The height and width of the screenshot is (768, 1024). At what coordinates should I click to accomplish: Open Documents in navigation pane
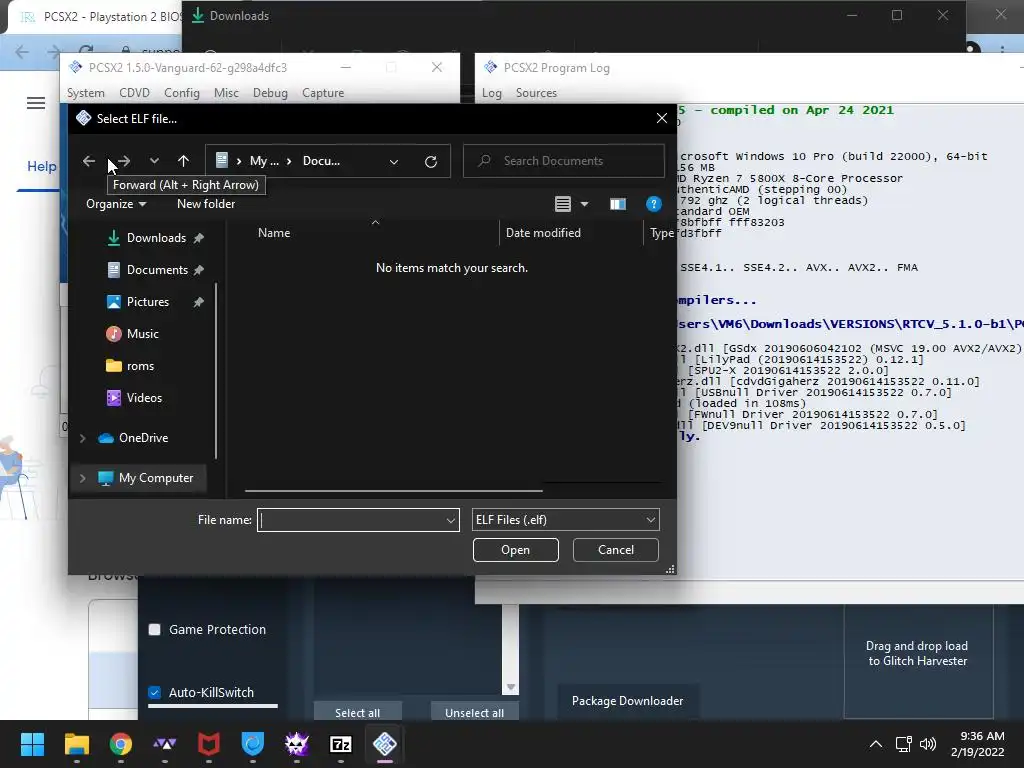(x=155, y=270)
